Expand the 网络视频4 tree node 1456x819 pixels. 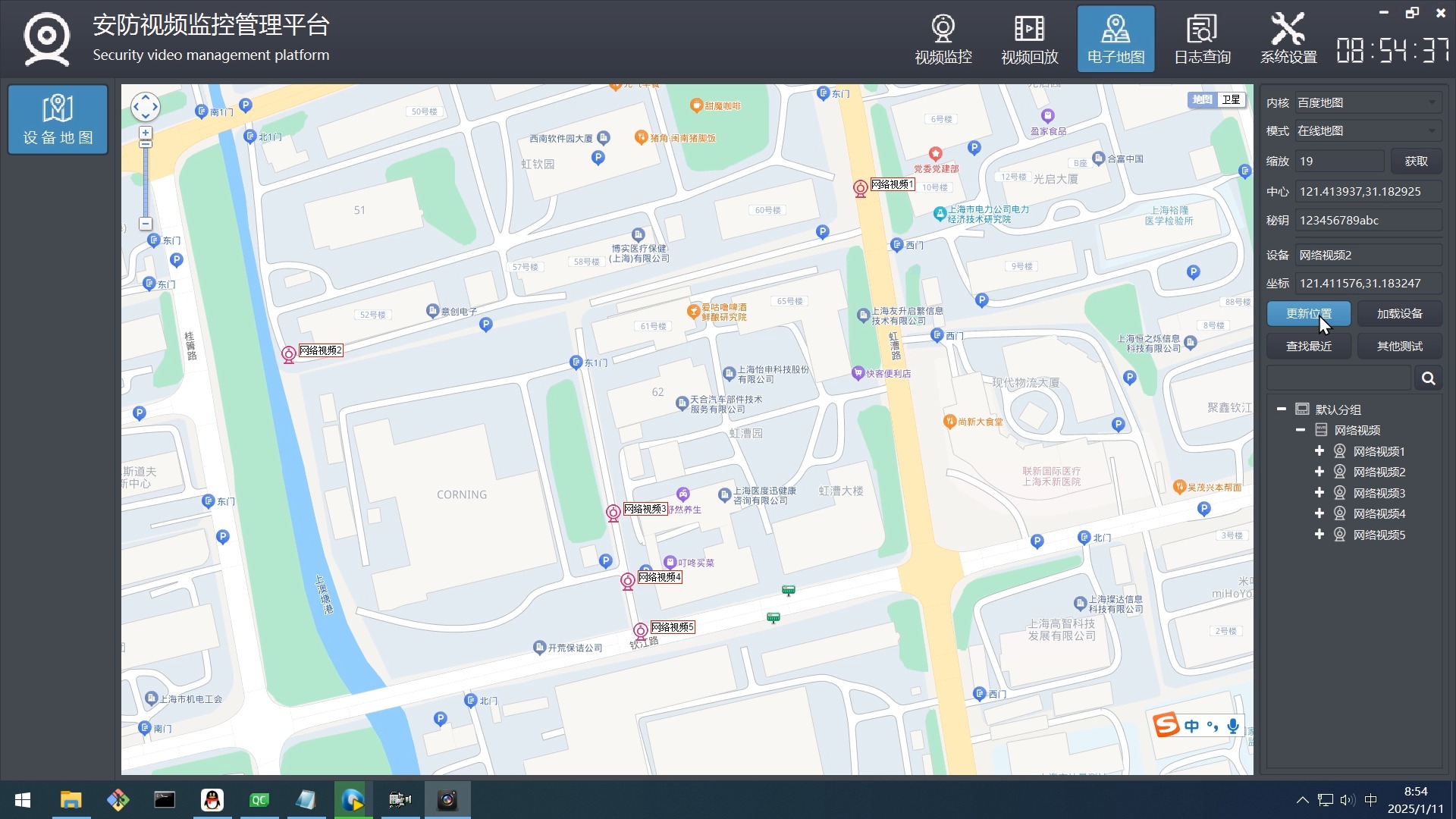1319,513
